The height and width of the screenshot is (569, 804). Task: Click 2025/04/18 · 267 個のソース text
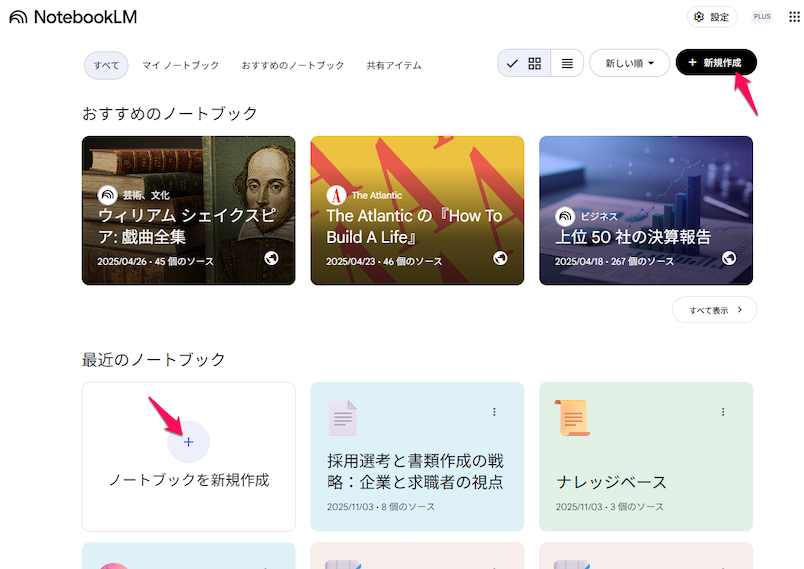614,261
